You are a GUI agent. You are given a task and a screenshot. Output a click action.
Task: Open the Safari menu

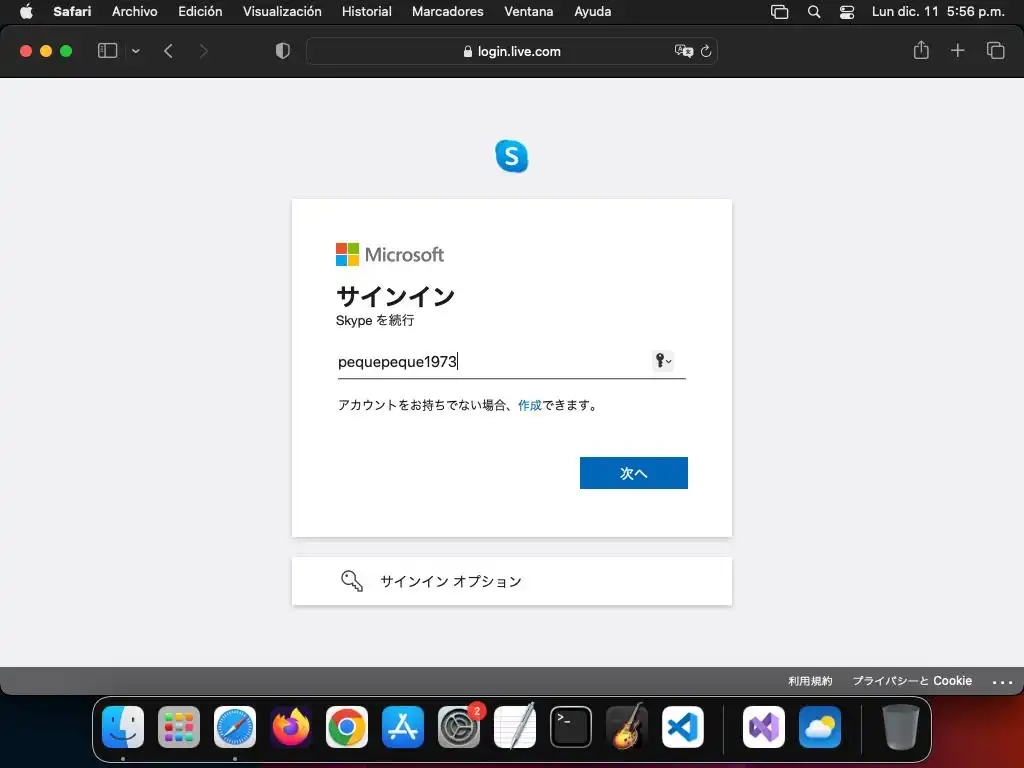click(72, 11)
